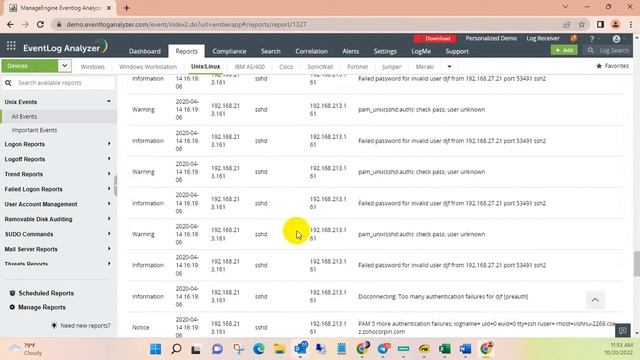Open the notifications bell icon
640x360 pixels.
574,38
